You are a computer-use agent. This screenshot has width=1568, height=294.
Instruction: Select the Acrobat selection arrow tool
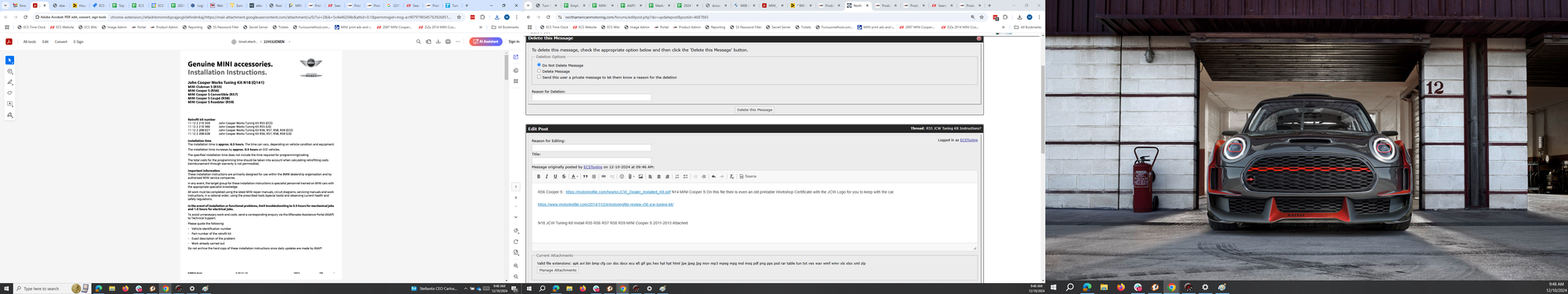9,60
